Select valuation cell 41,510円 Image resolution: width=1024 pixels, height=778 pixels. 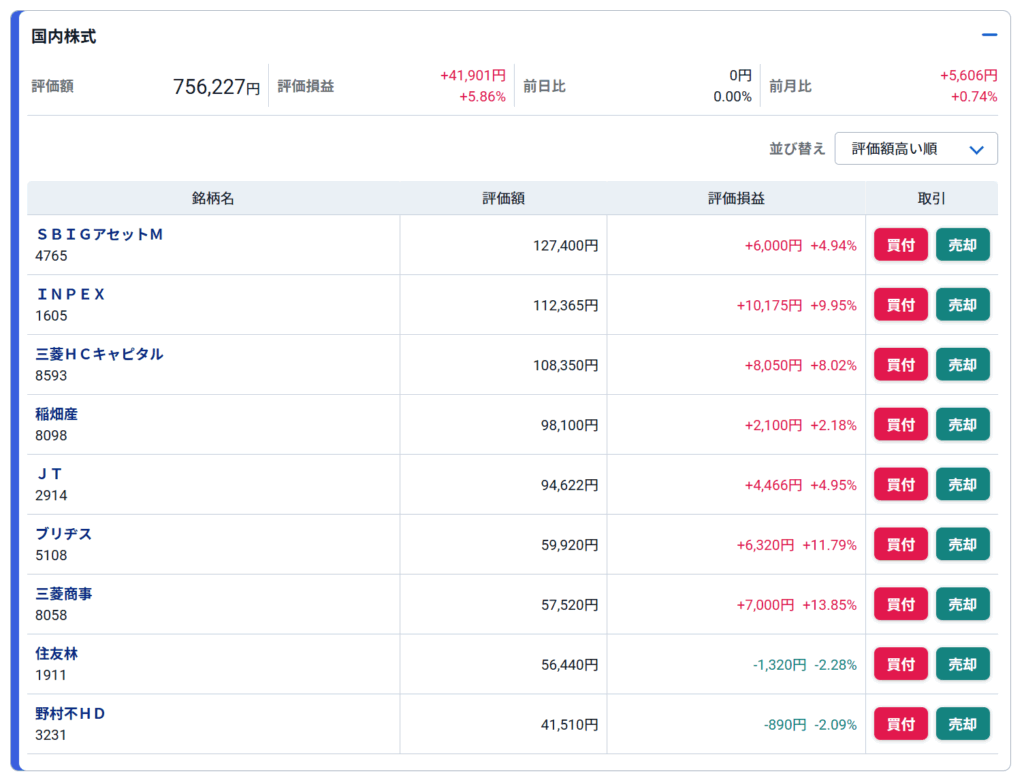(x=569, y=724)
